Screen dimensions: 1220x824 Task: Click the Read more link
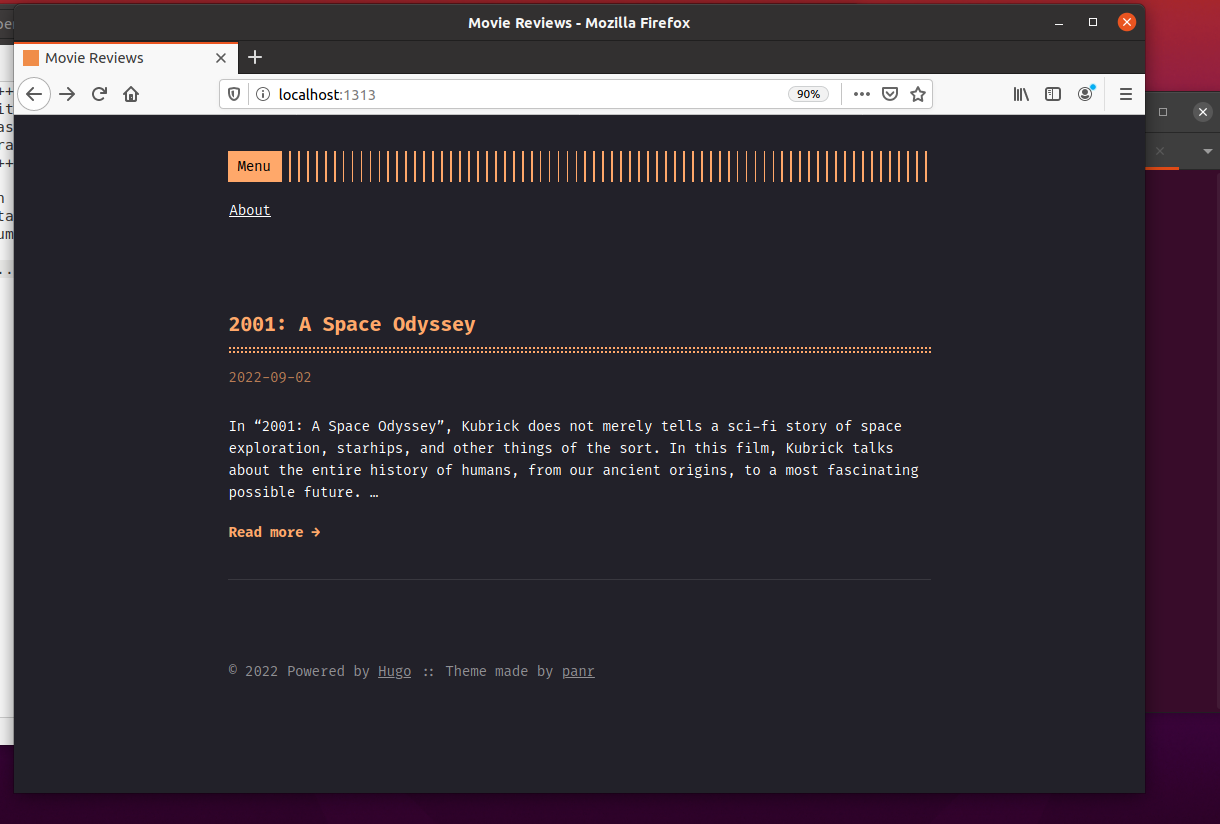(x=275, y=532)
